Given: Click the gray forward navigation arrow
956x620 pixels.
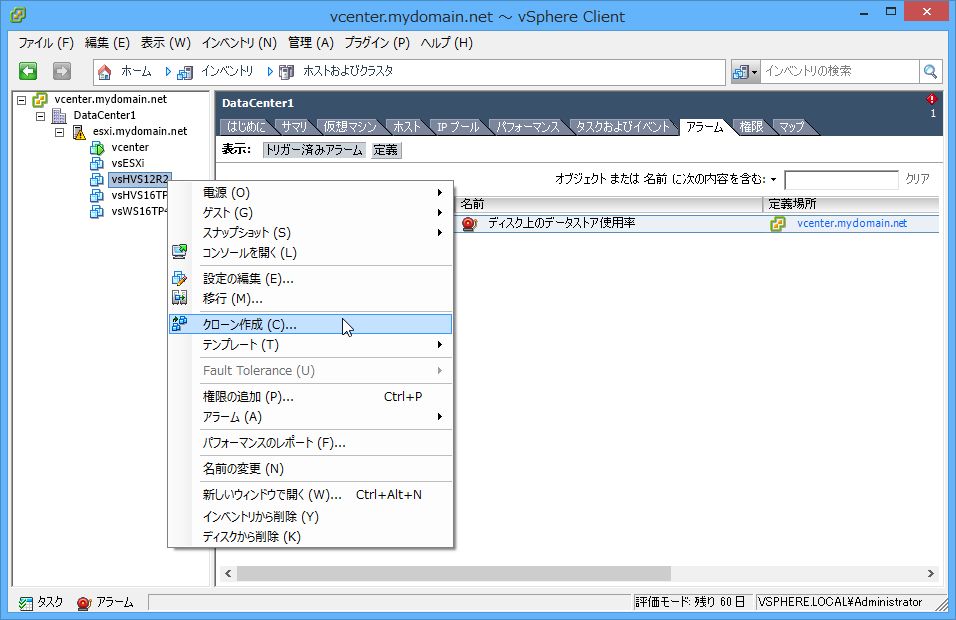Looking at the screenshot, I should coord(62,71).
